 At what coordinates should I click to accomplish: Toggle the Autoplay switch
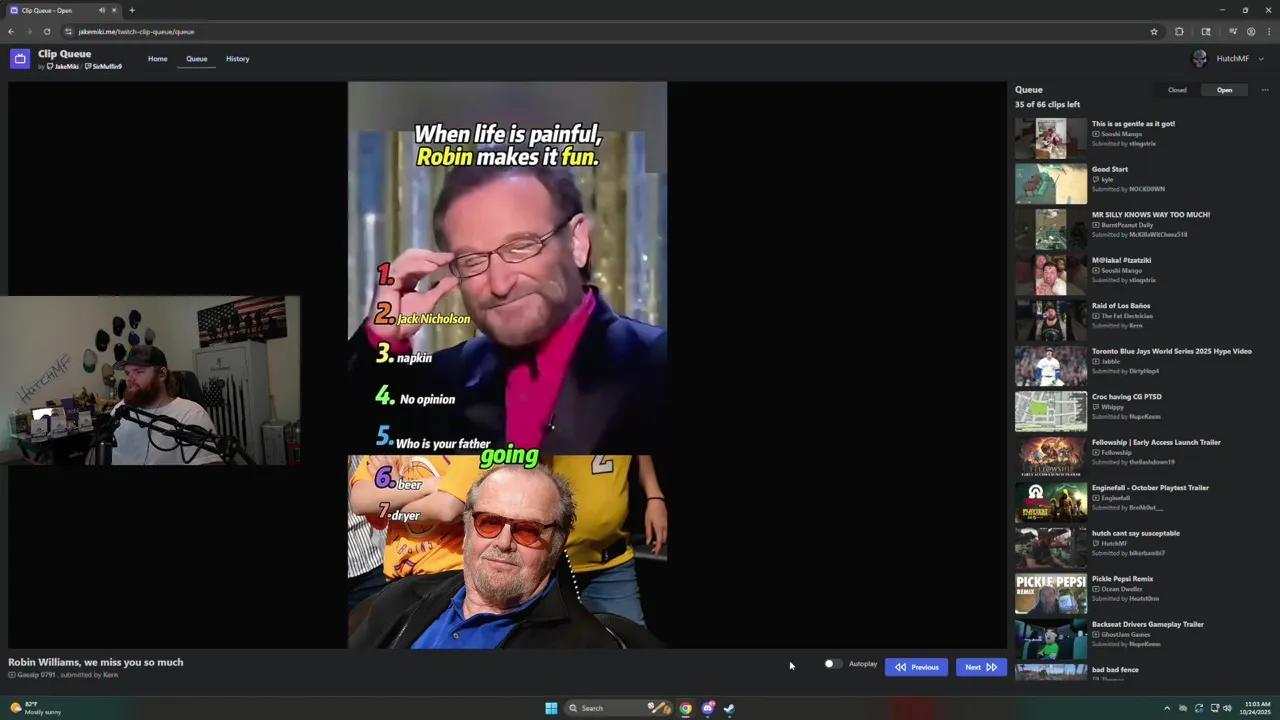(x=833, y=664)
